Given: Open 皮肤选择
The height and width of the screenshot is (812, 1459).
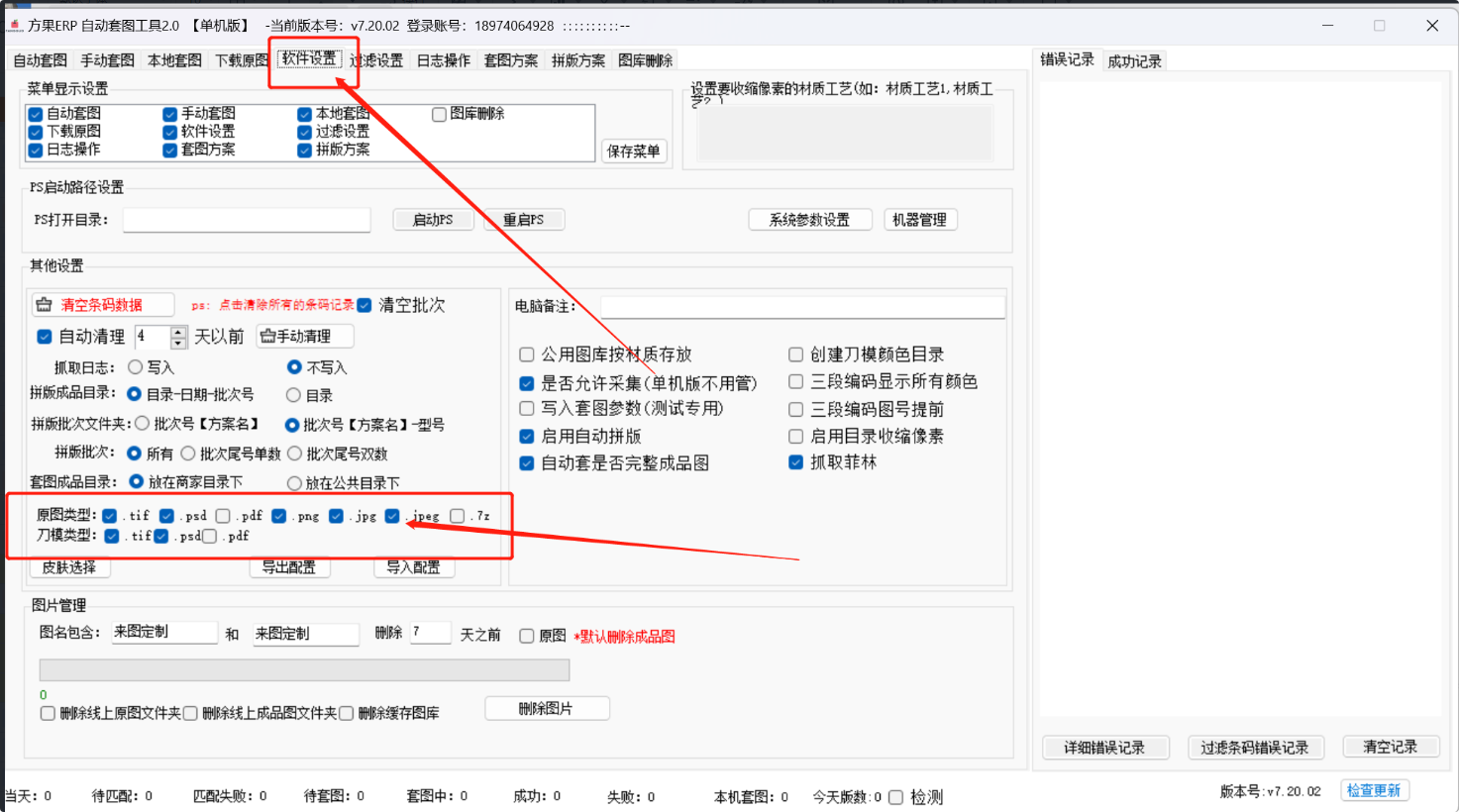Looking at the screenshot, I should tap(69, 567).
